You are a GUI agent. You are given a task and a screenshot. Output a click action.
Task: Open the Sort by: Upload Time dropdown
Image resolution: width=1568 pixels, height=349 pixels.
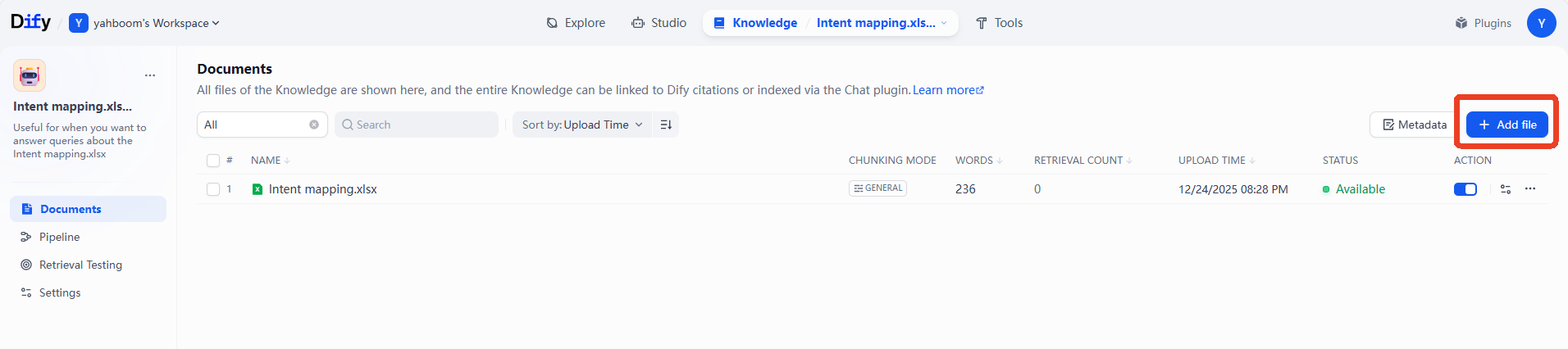pos(581,125)
